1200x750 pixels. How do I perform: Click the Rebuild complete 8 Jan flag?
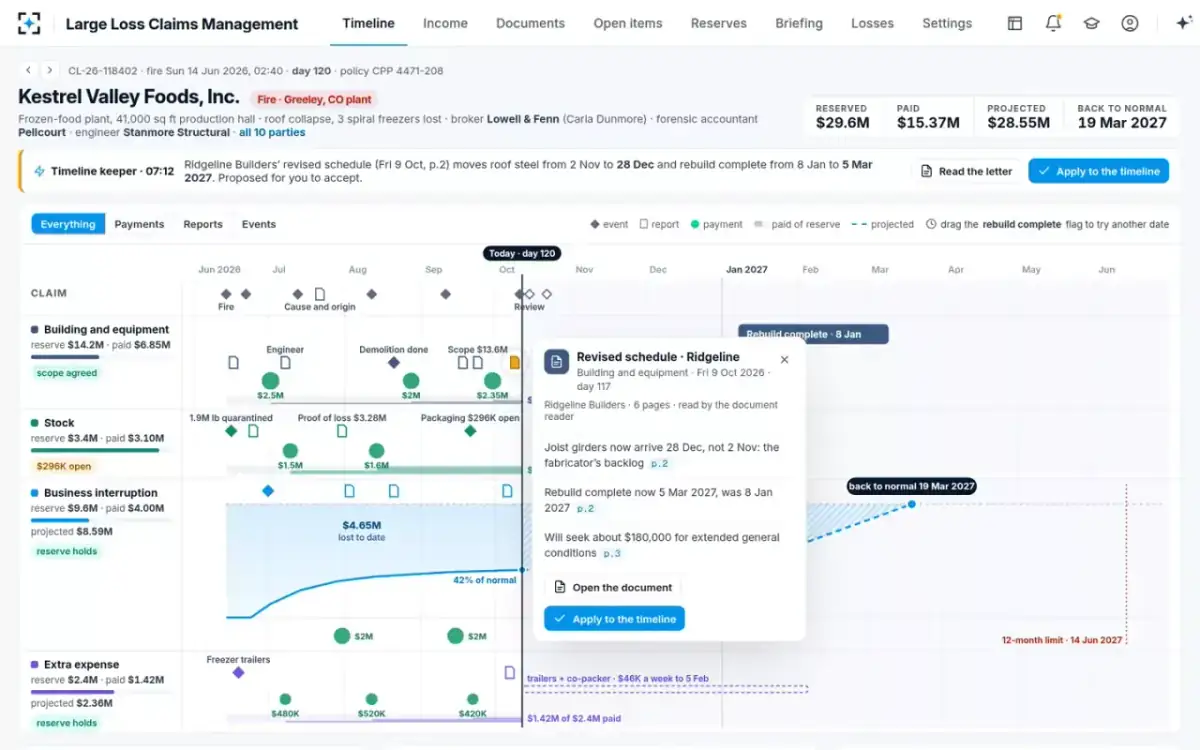pos(813,334)
